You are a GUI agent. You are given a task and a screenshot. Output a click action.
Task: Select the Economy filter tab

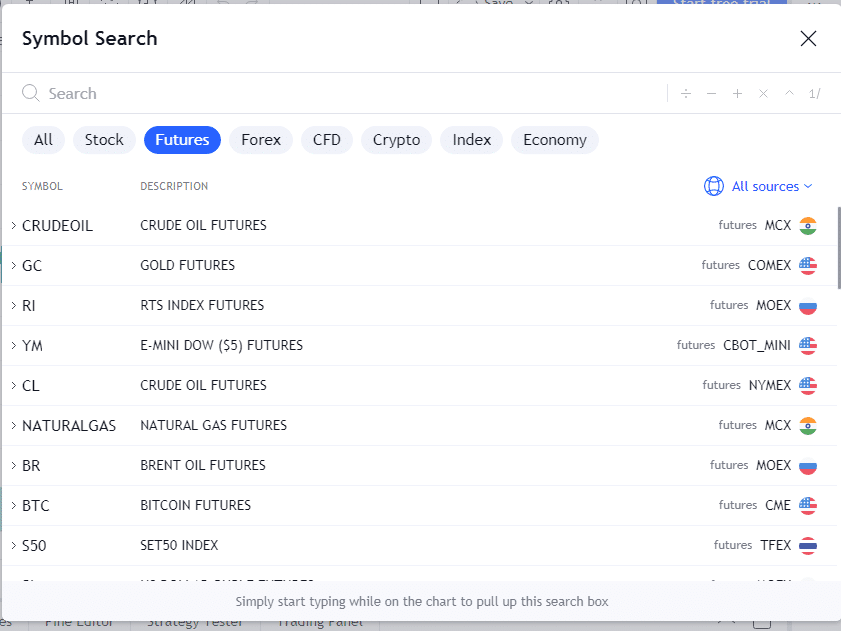tap(555, 140)
